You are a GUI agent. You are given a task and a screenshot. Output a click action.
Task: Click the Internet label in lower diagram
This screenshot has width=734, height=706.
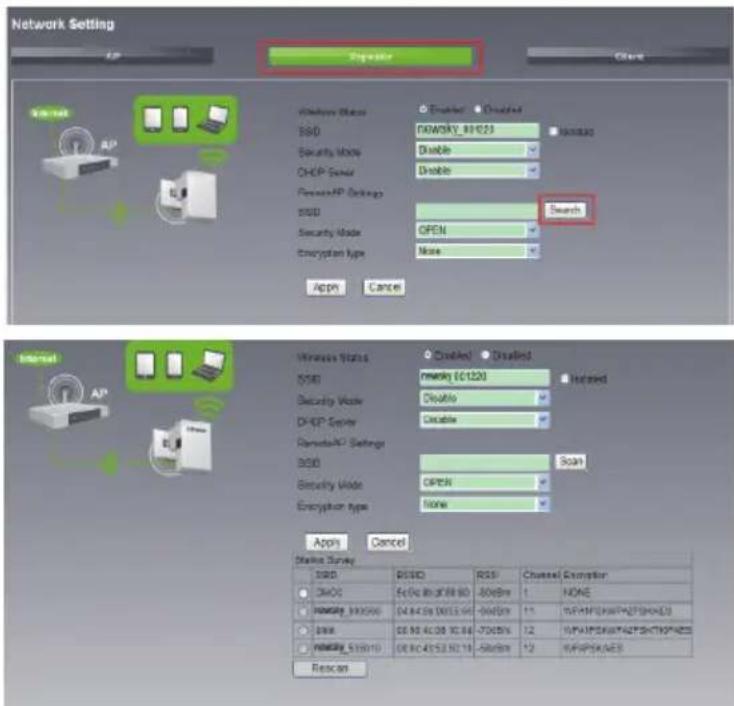tap(38, 359)
